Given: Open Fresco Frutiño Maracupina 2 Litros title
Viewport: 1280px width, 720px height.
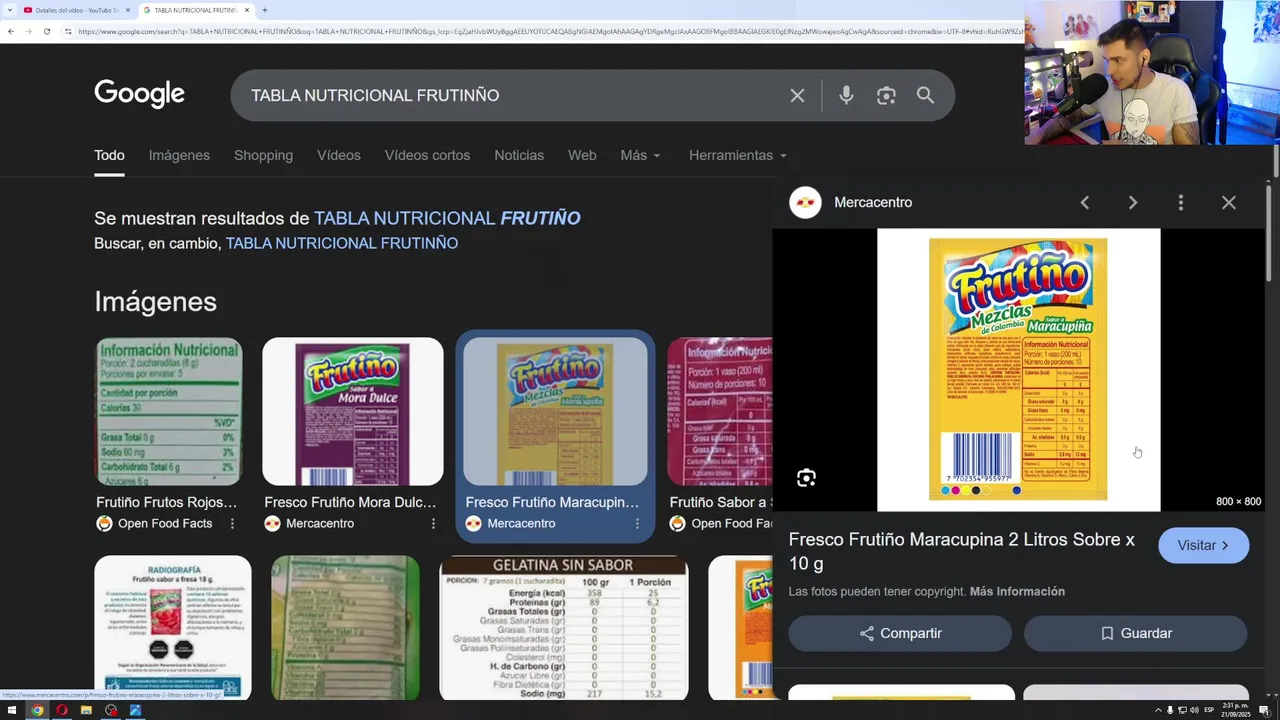Looking at the screenshot, I should tap(962, 551).
